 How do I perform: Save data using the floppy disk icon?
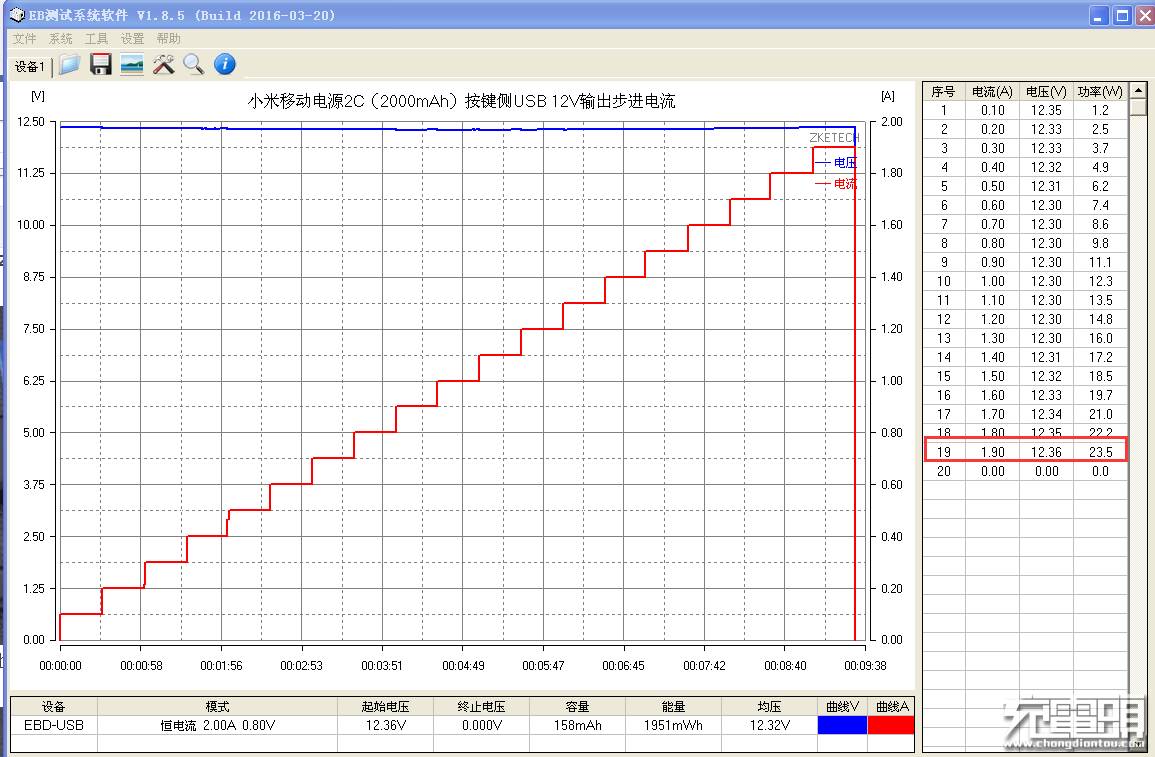[x=101, y=65]
